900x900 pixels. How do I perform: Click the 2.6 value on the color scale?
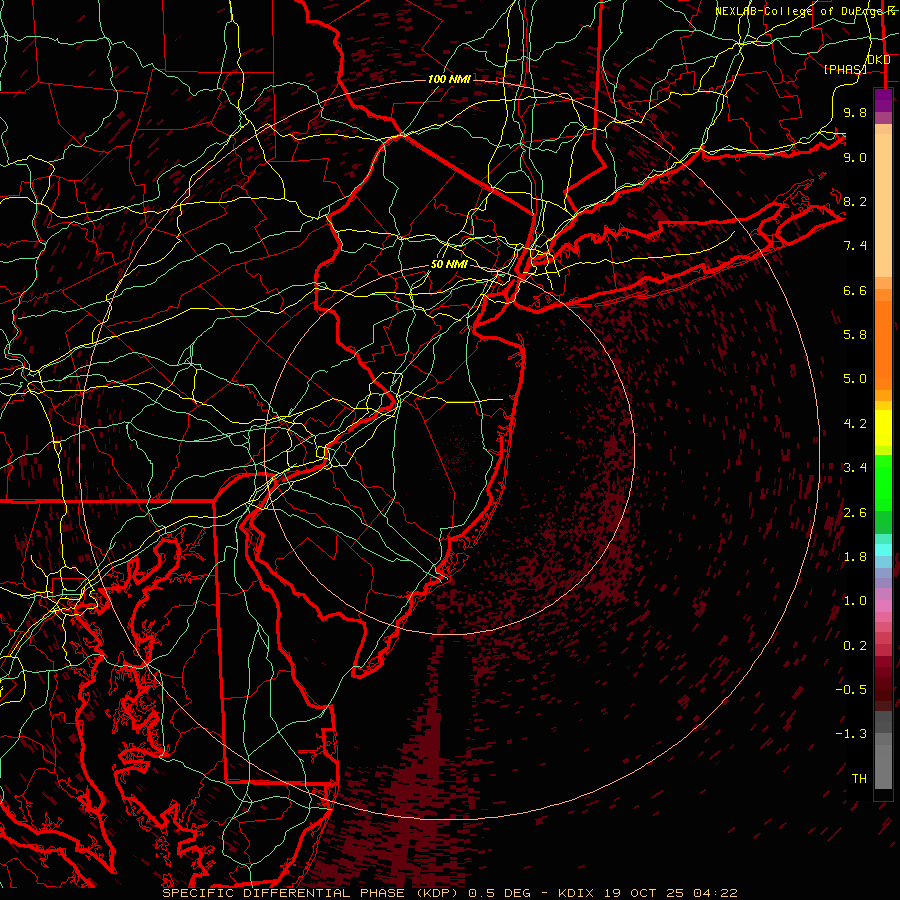[x=855, y=513]
